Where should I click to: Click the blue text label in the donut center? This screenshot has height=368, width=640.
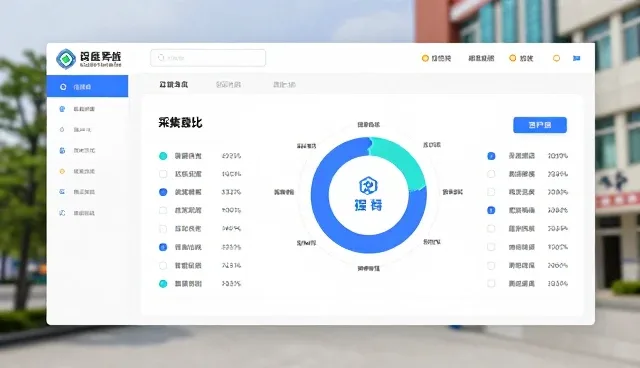(368, 205)
